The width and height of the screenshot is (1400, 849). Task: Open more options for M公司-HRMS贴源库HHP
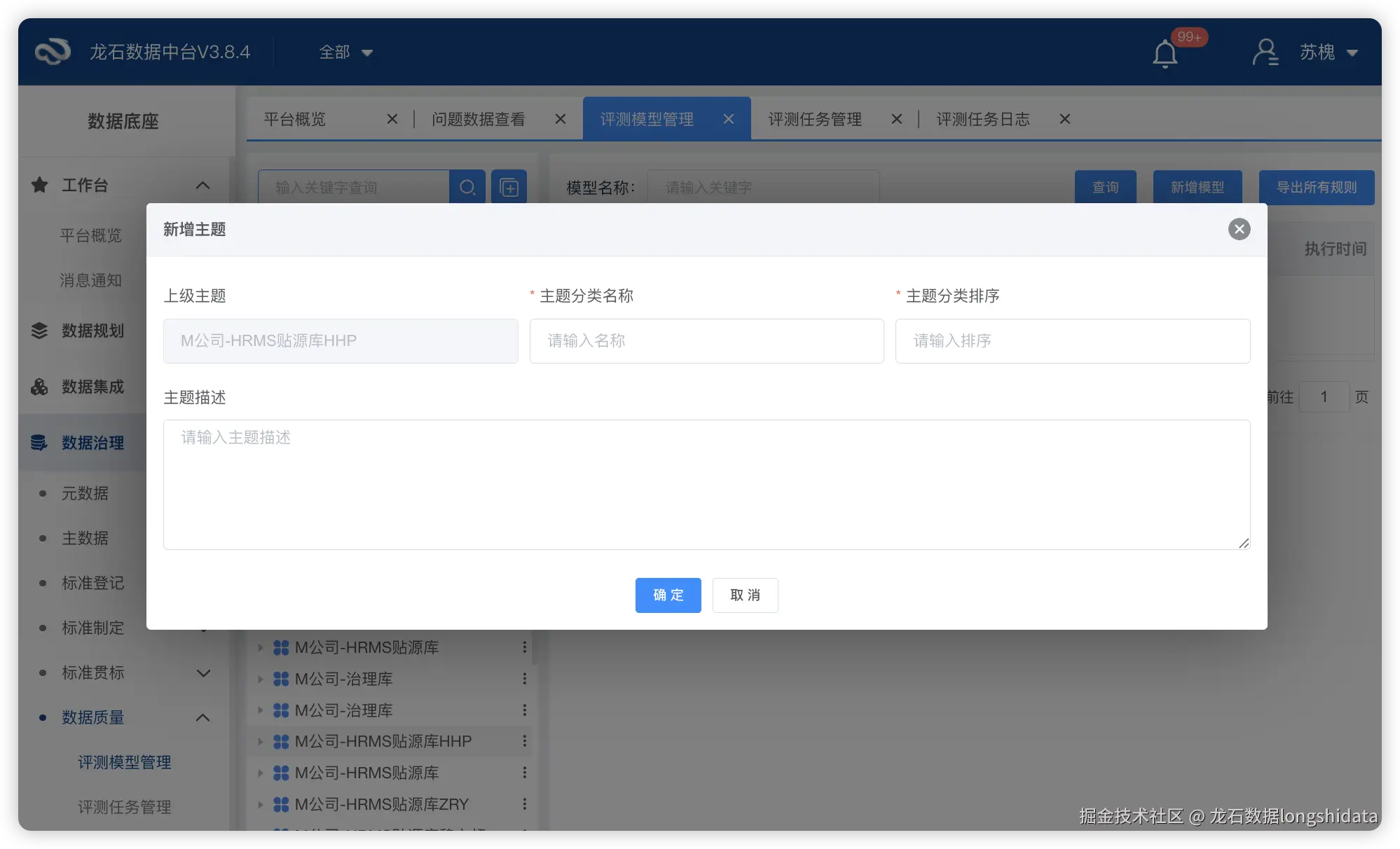[524, 741]
